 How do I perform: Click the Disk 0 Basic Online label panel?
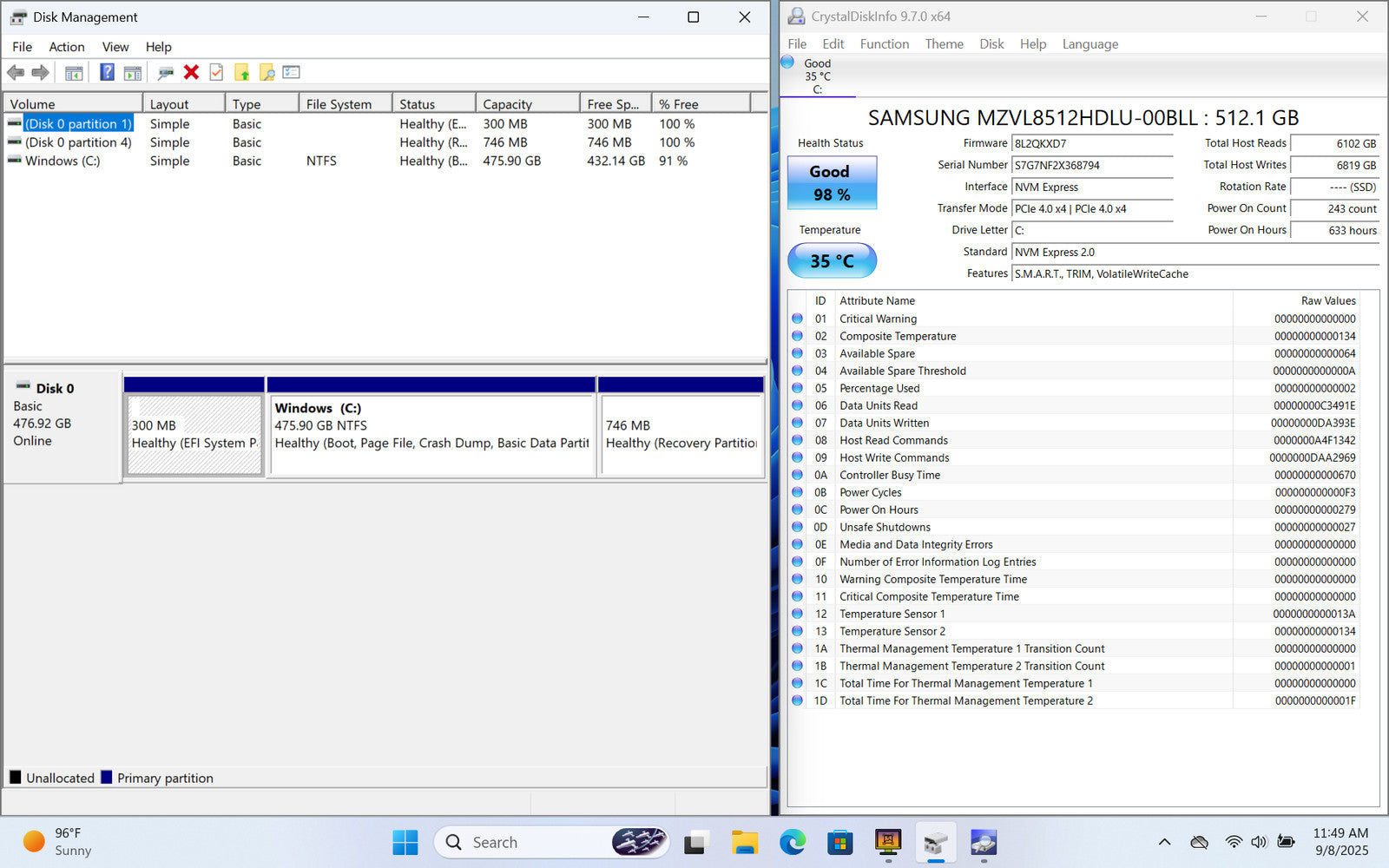(x=63, y=426)
